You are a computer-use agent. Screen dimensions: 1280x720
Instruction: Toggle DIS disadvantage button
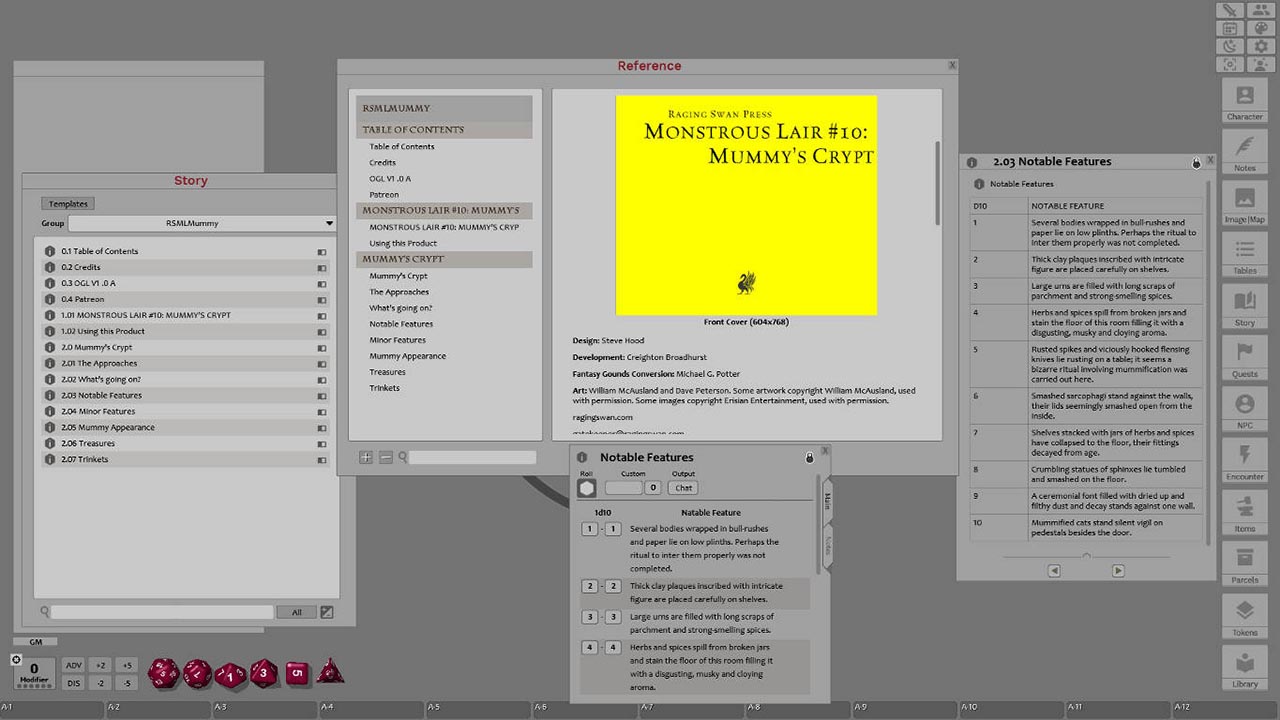pos(73,683)
